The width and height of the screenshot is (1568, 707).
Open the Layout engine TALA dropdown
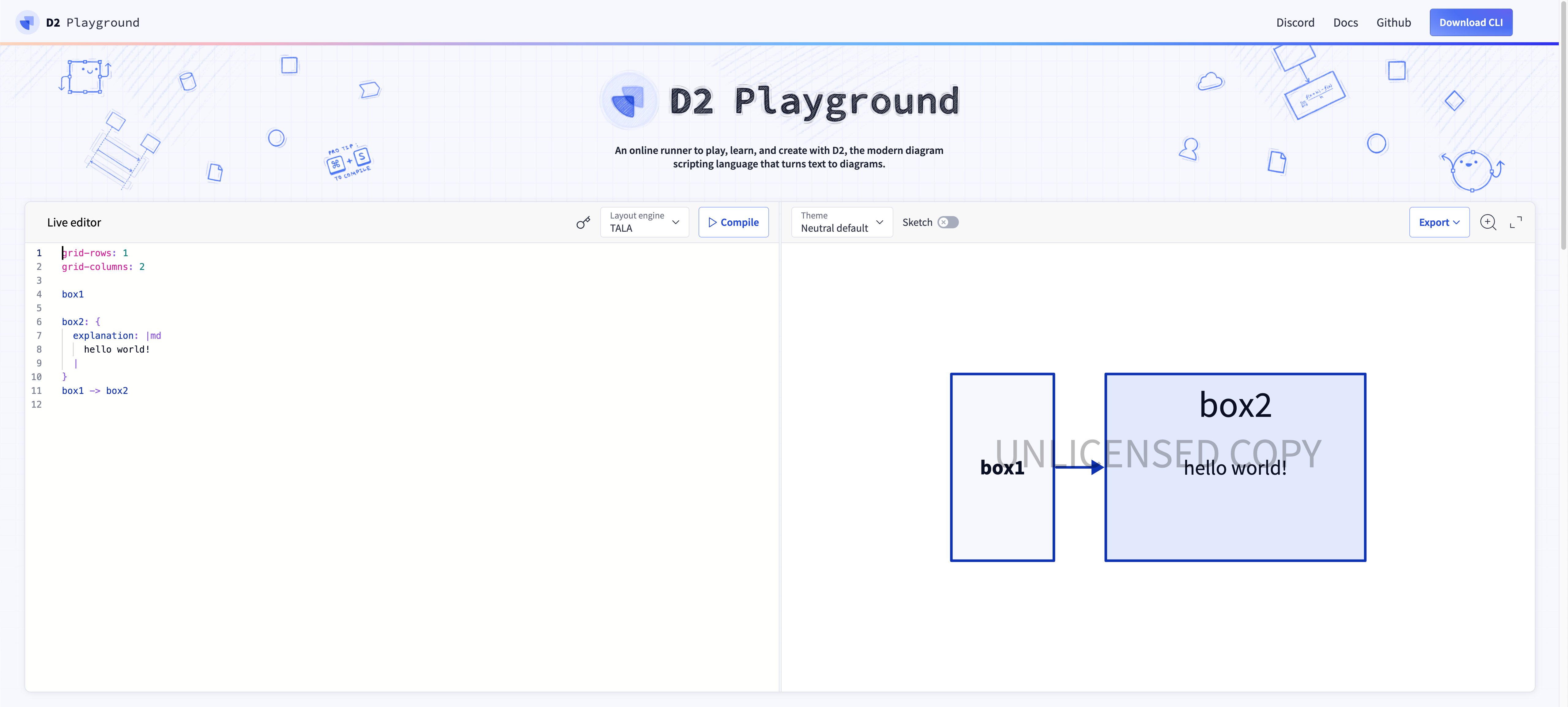tap(644, 222)
